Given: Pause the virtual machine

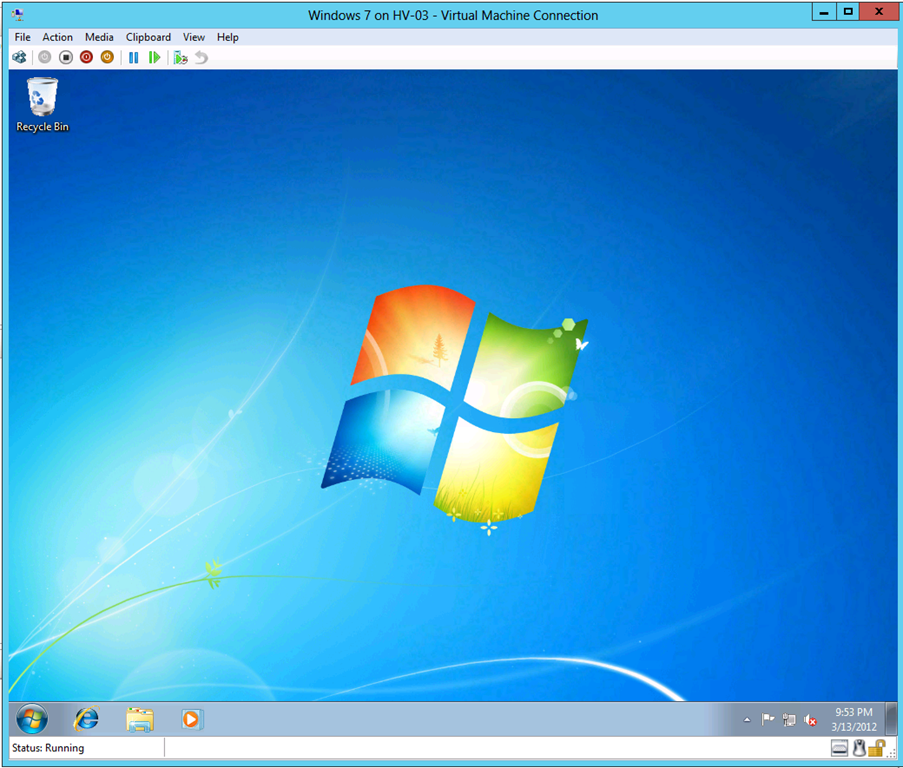Looking at the screenshot, I should (x=134, y=58).
